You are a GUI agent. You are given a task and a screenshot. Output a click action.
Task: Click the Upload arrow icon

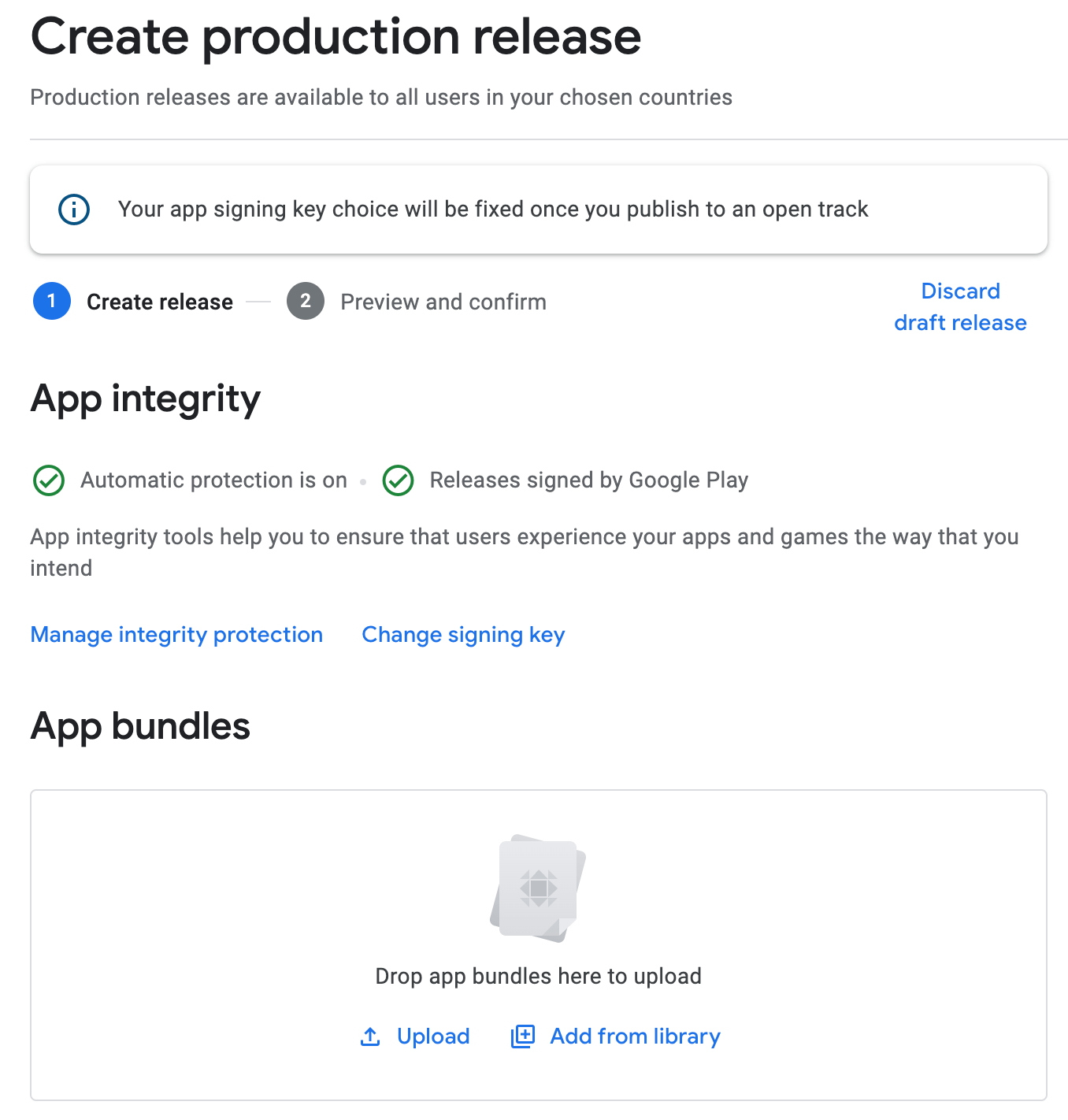(370, 1037)
